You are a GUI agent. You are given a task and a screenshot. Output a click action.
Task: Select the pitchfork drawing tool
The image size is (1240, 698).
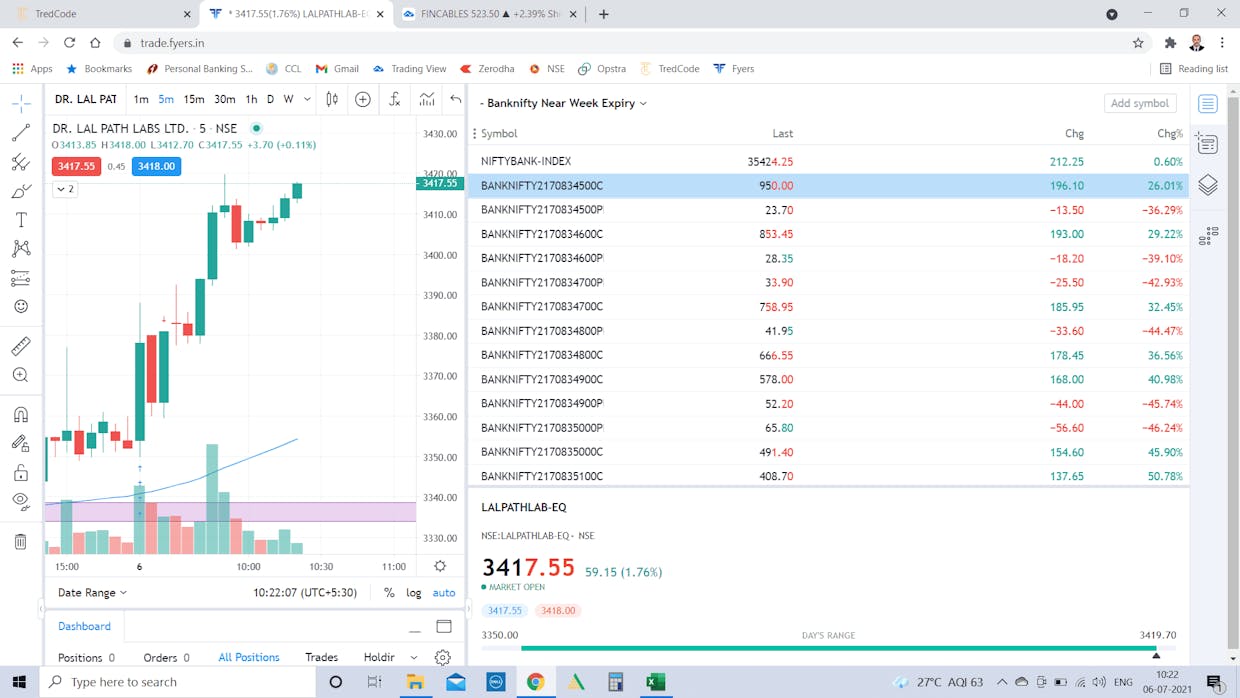pyautogui.click(x=21, y=162)
